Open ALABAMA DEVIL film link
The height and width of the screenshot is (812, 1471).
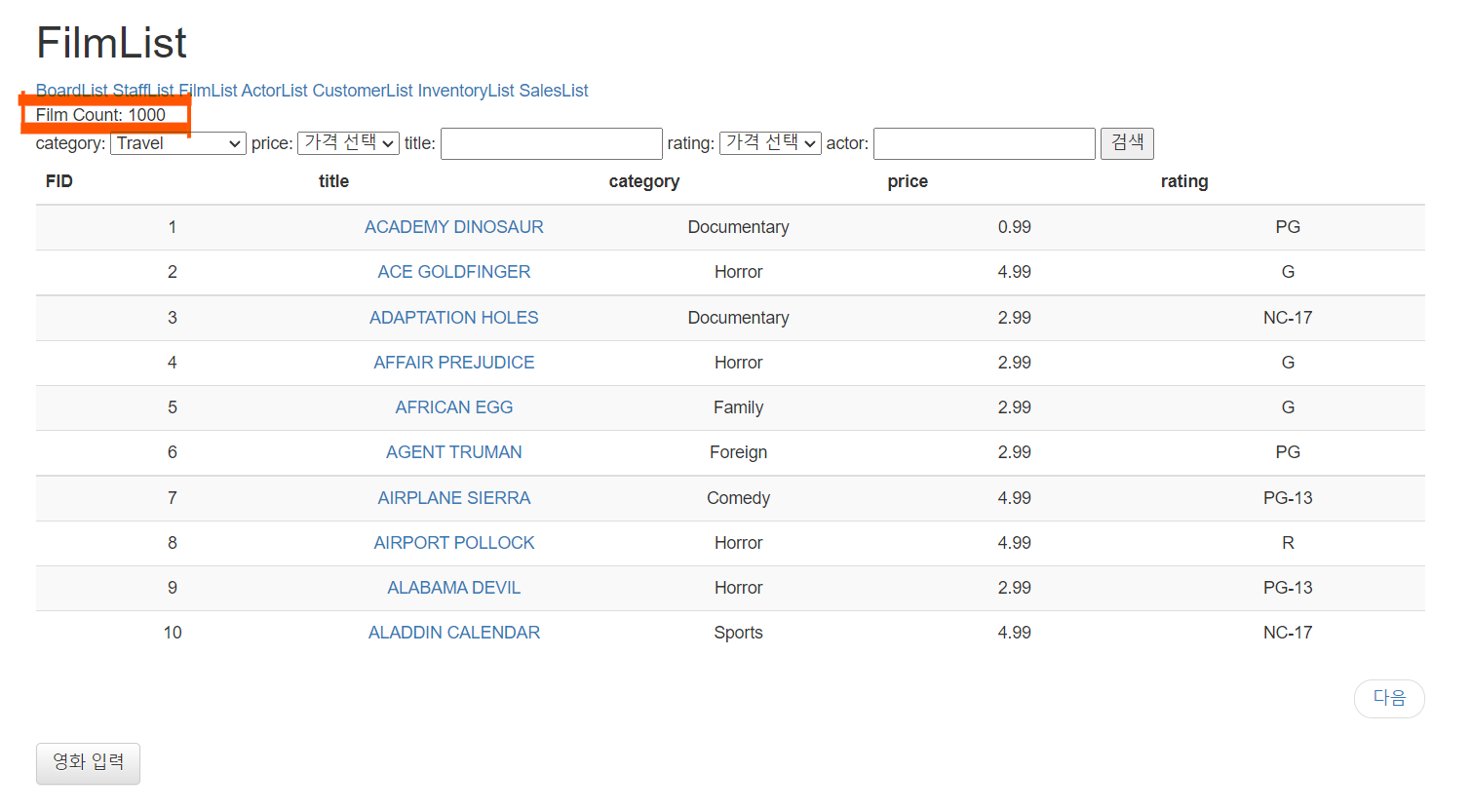click(x=454, y=588)
